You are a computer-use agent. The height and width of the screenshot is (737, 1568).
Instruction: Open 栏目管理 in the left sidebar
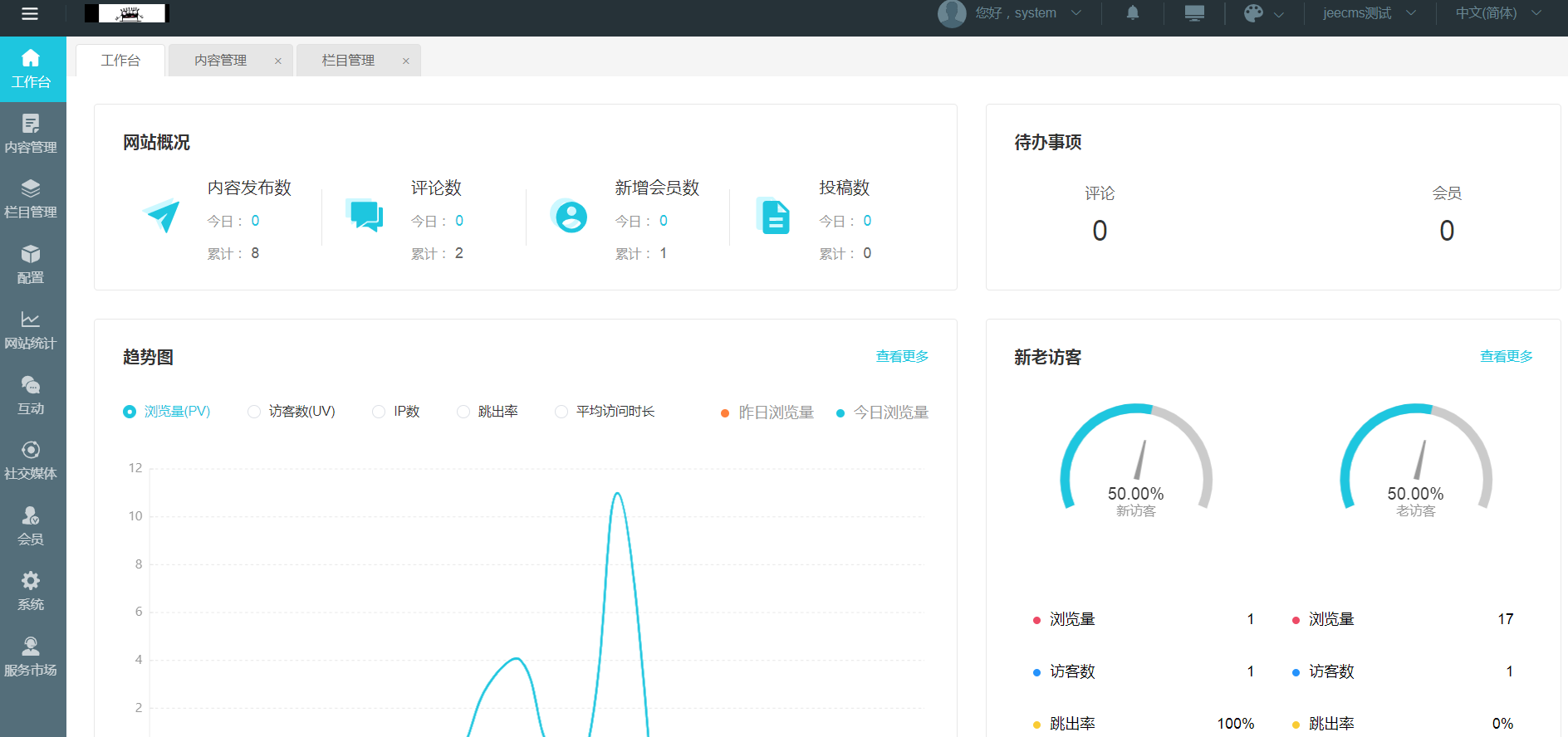[x=31, y=199]
